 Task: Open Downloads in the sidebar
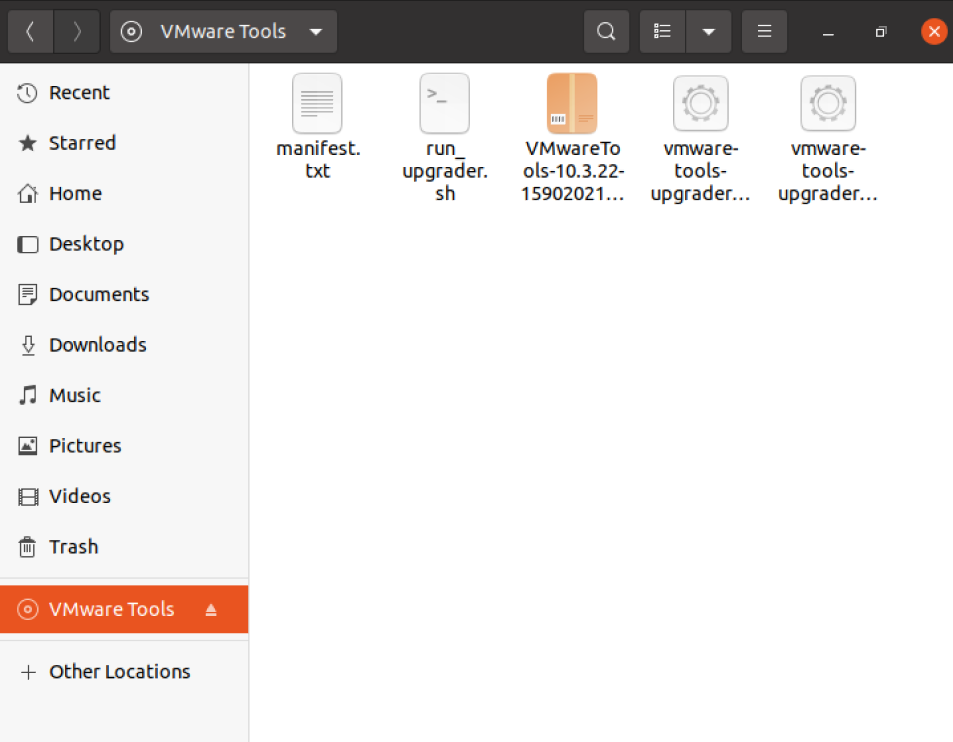point(97,345)
